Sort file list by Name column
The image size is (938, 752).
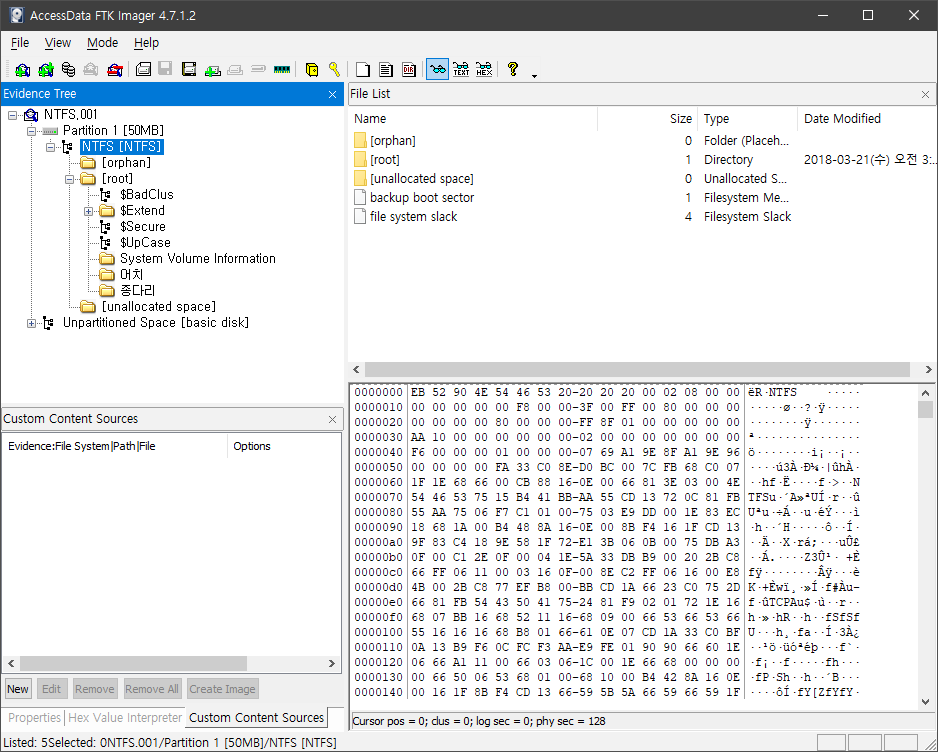coord(473,118)
